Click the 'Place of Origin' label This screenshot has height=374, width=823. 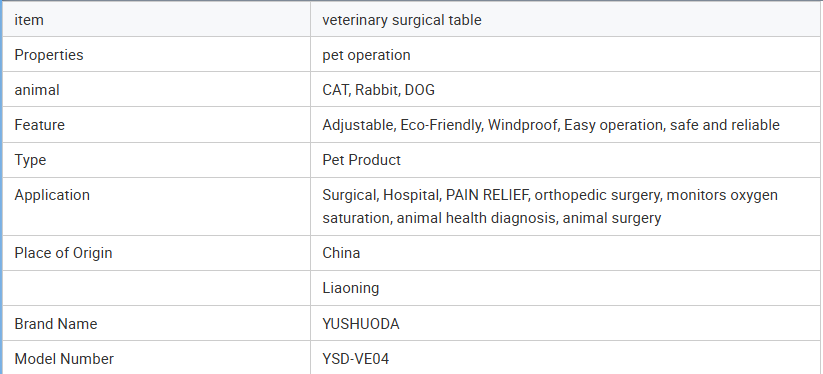[x=63, y=252]
